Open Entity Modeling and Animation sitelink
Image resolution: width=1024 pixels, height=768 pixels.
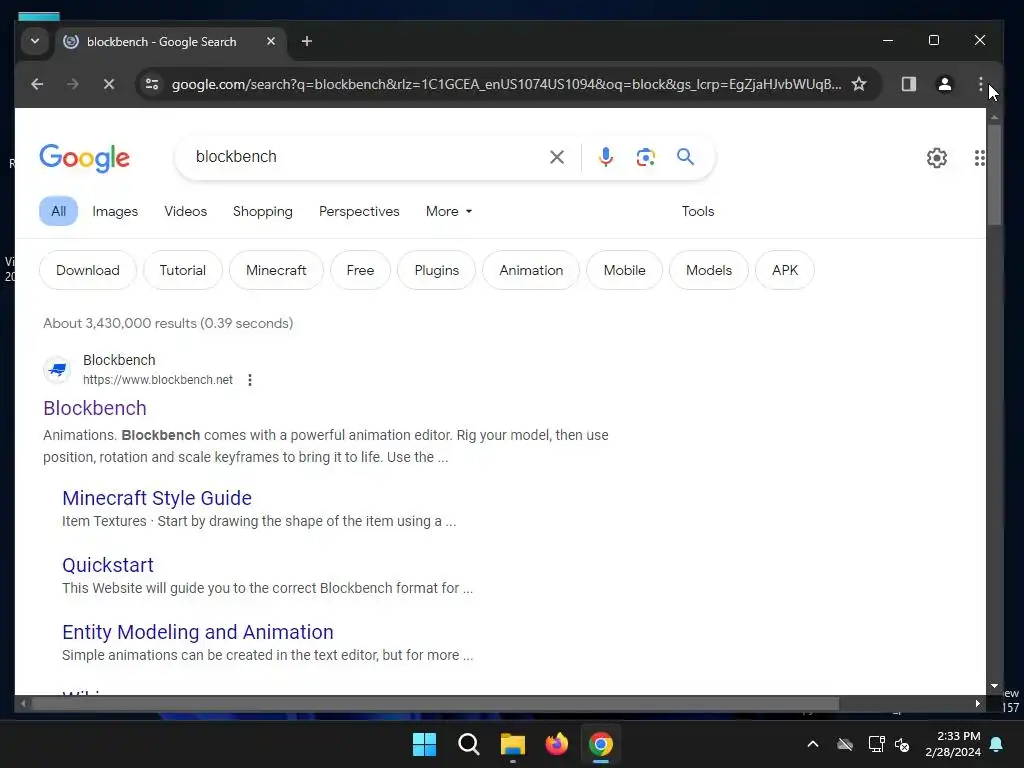coord(198,632)
